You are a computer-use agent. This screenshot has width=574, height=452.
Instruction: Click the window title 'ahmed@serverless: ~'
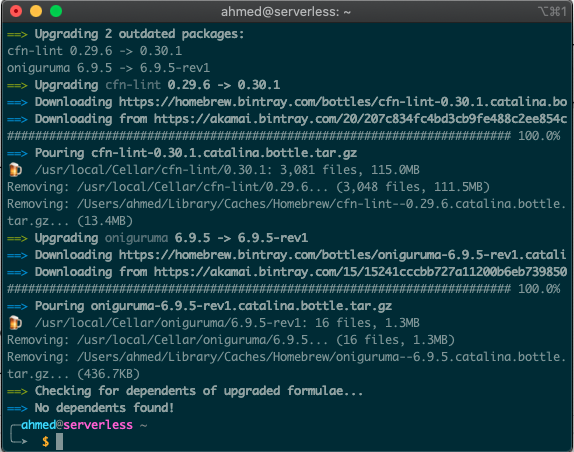[286, 12]
